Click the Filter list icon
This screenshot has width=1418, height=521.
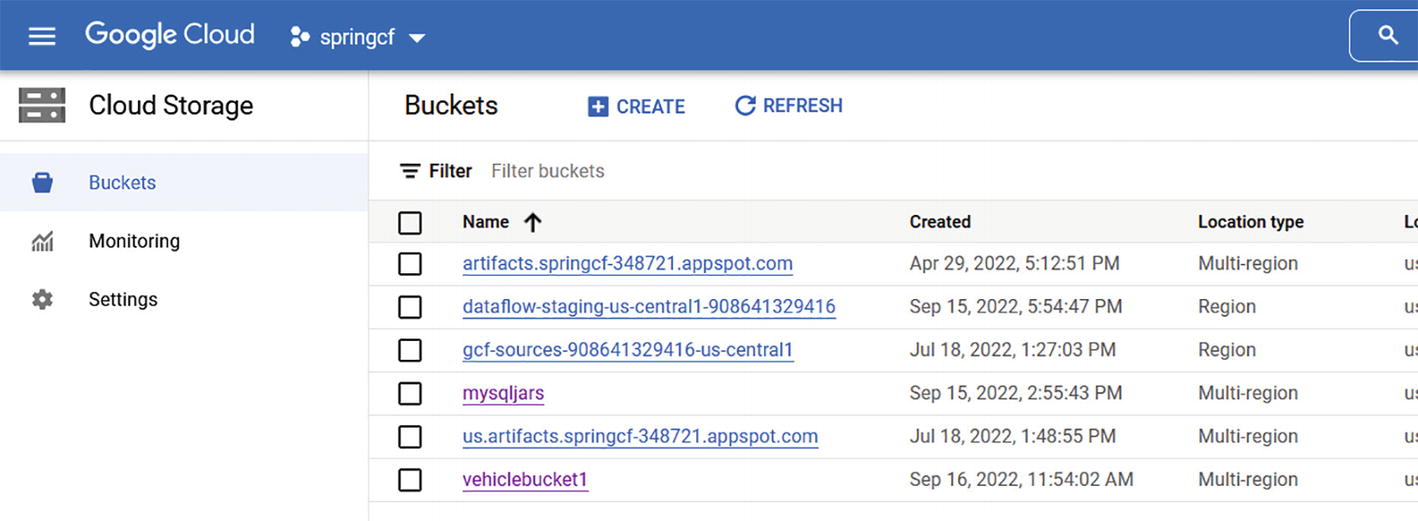click(x=410, y=171)
